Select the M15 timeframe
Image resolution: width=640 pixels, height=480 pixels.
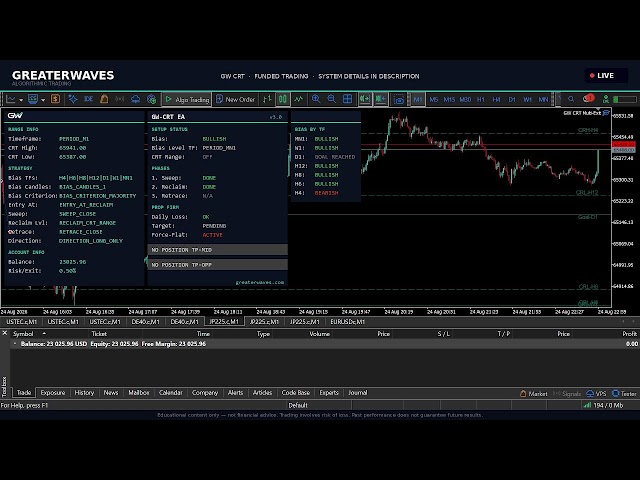(449, 99)
